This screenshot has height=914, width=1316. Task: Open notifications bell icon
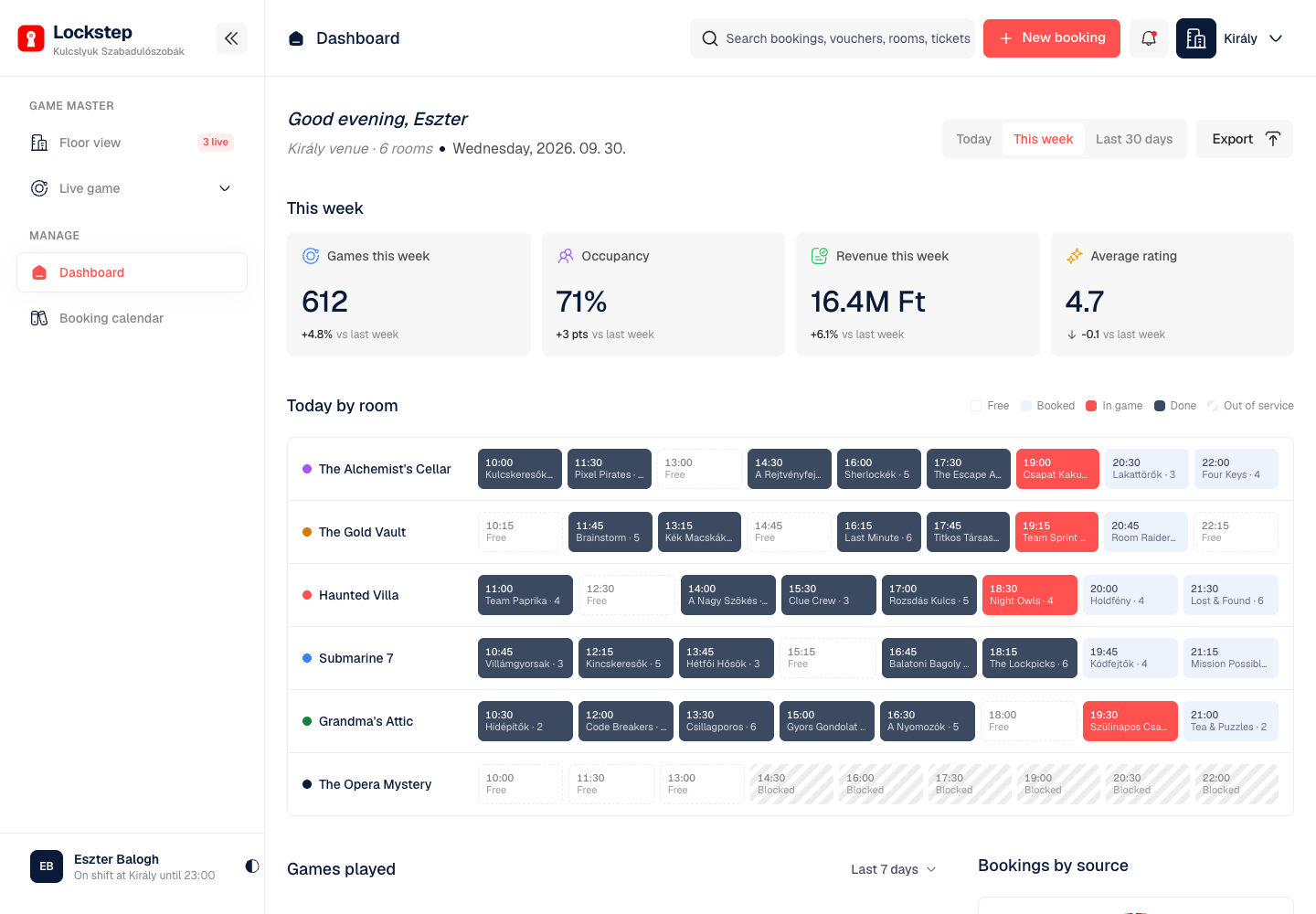(x=1149, y=38)
